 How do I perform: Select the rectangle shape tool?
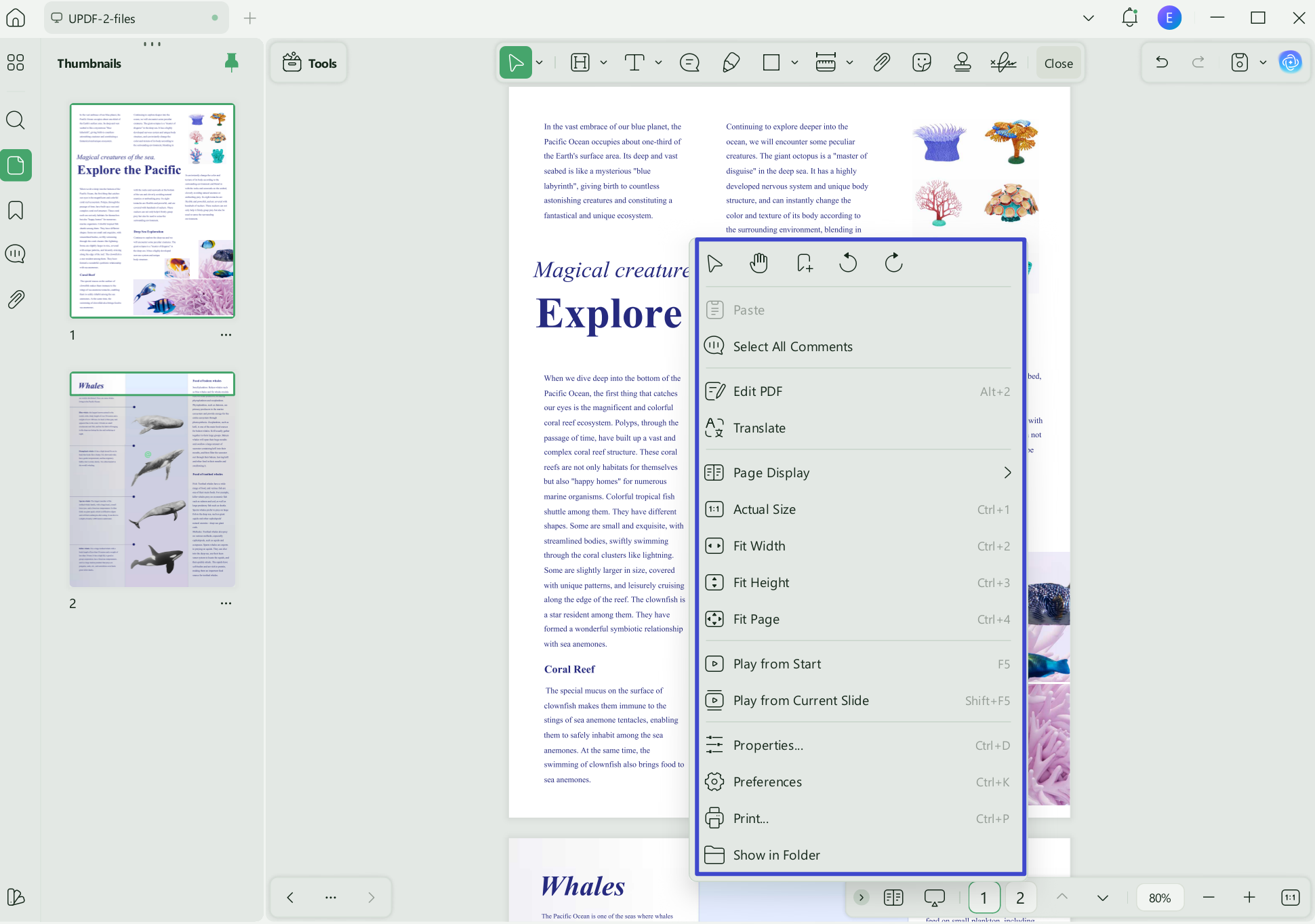[771, 63]
